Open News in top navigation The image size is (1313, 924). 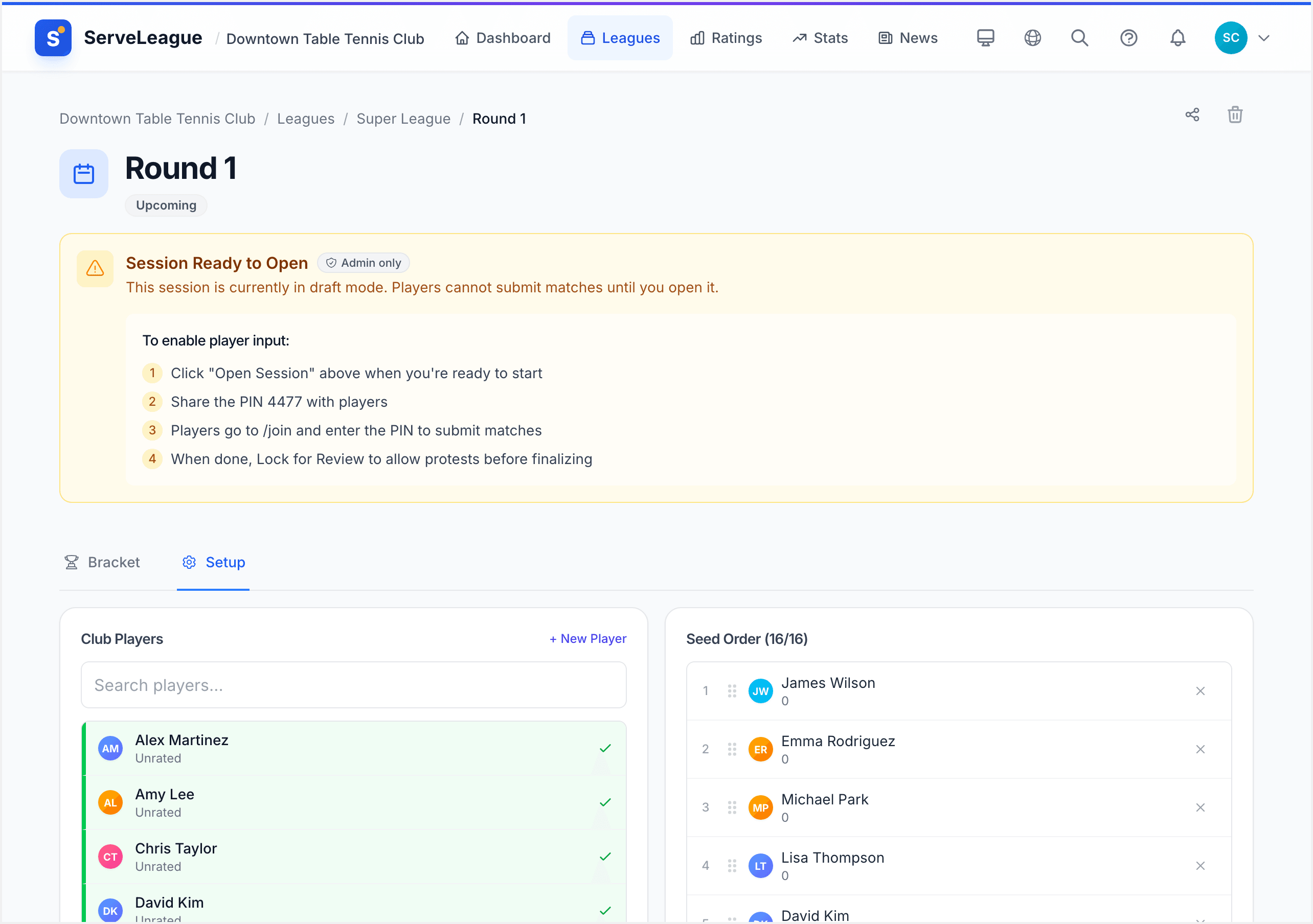tap(908, 38)
